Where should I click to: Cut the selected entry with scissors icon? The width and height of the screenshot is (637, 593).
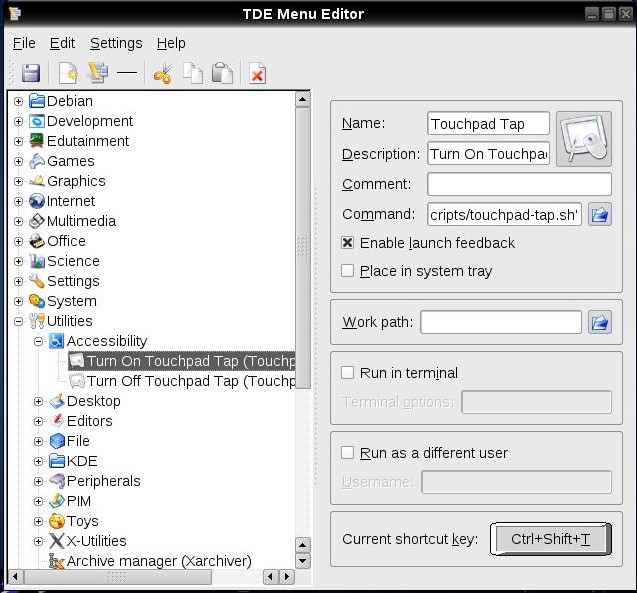[163, 74]
